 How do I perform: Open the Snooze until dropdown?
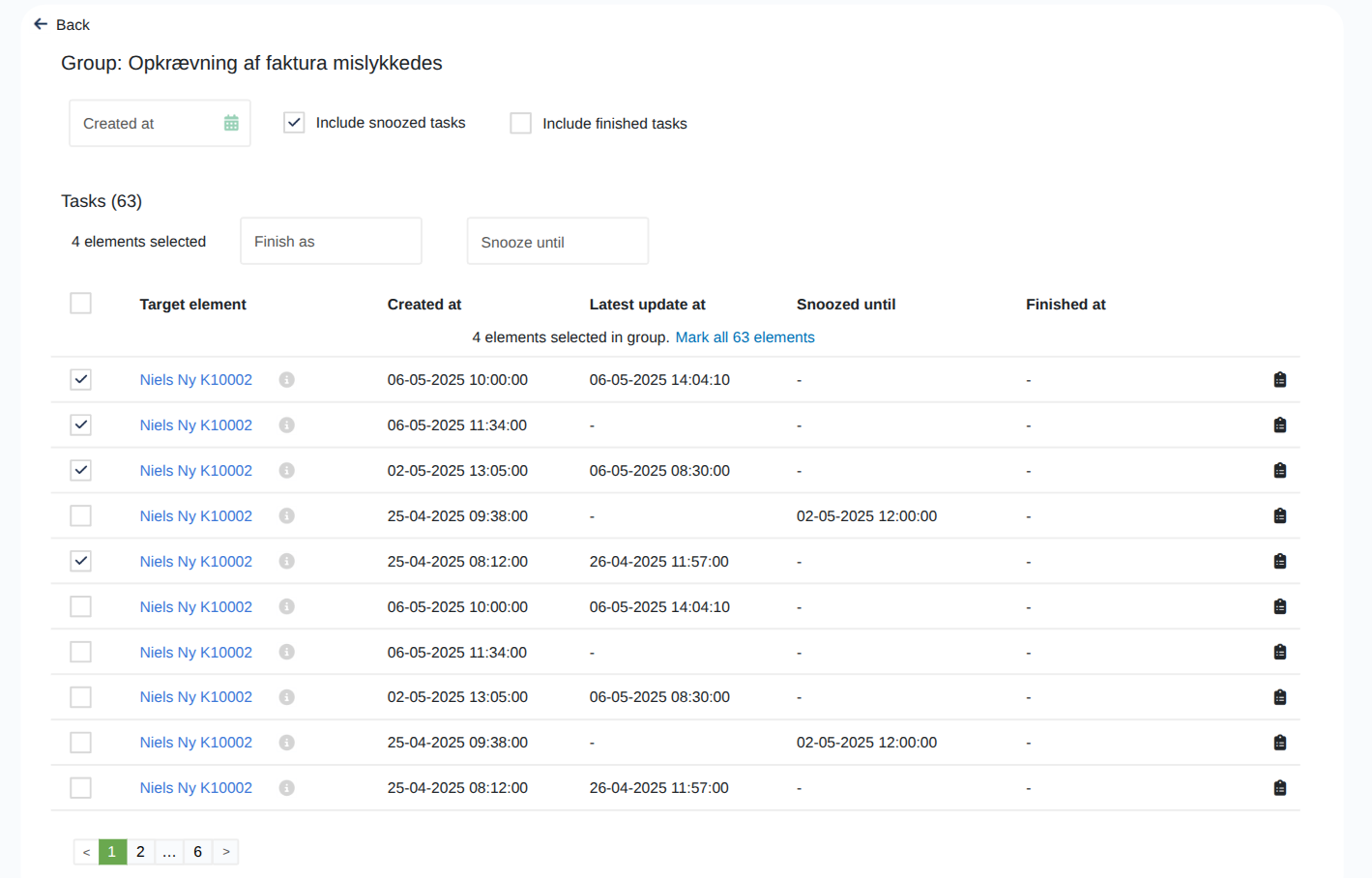(557, 241)
